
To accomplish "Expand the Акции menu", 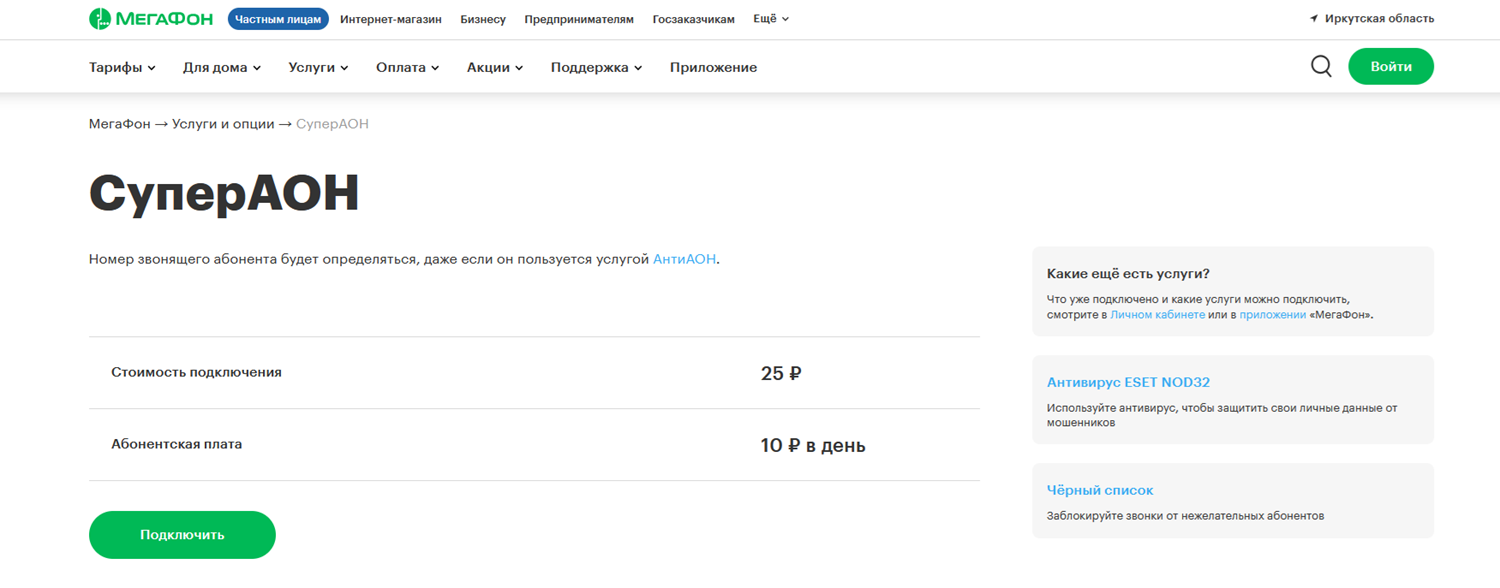I will point(495,68).
